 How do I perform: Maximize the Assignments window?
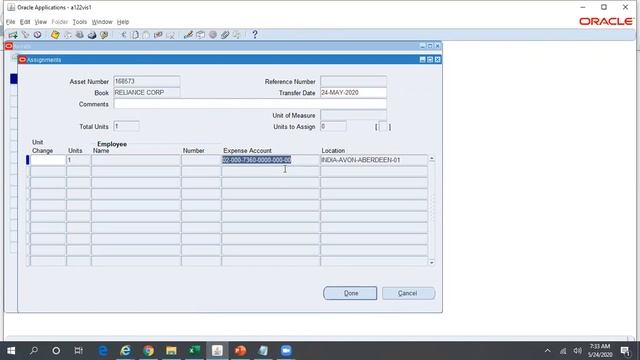click(430, 60)
